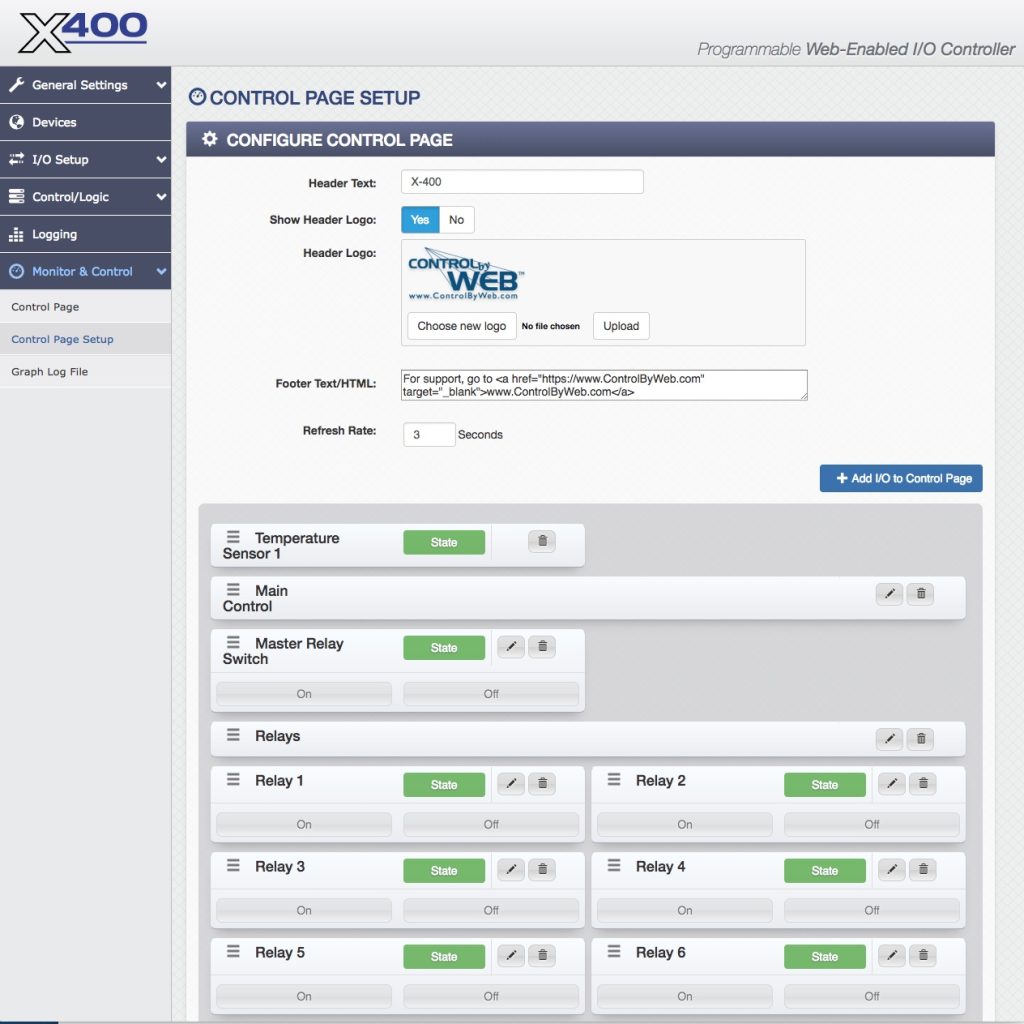Click the Logging grid icon in sidebar

[x=17, y=234]
